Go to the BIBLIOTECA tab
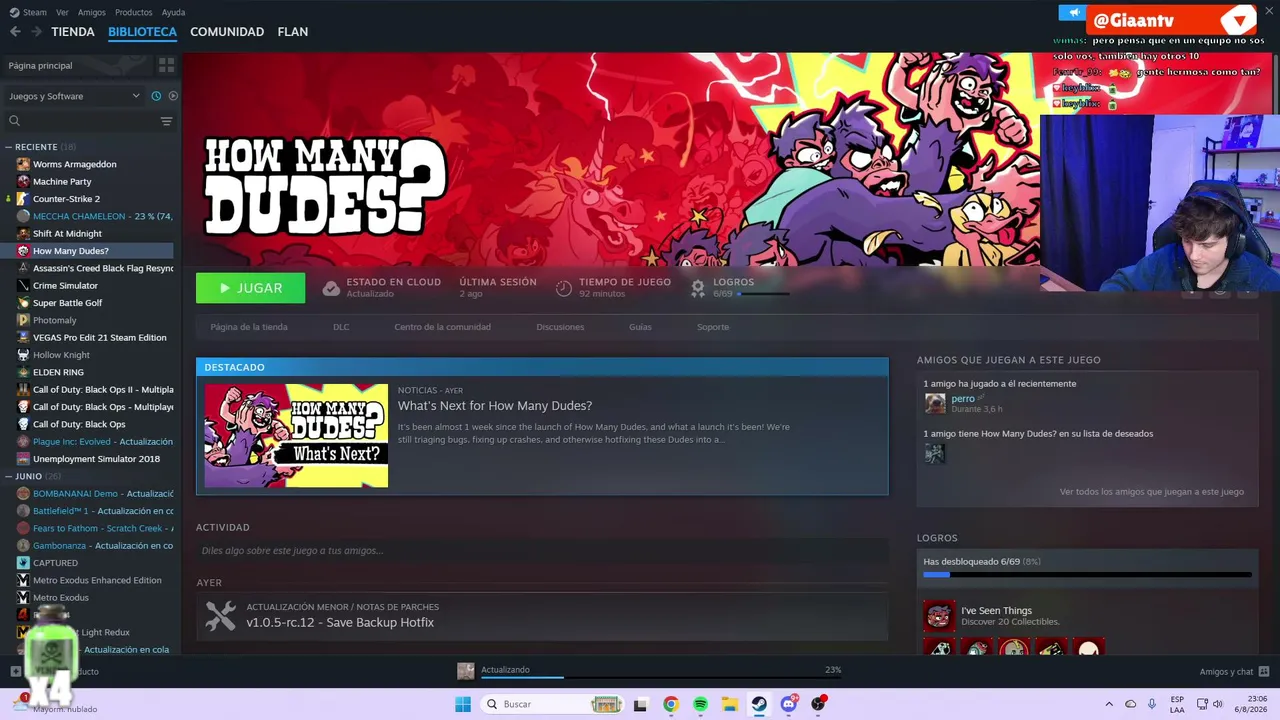The height and width of the screenshot is (720, 1280). tap(142, 32)
